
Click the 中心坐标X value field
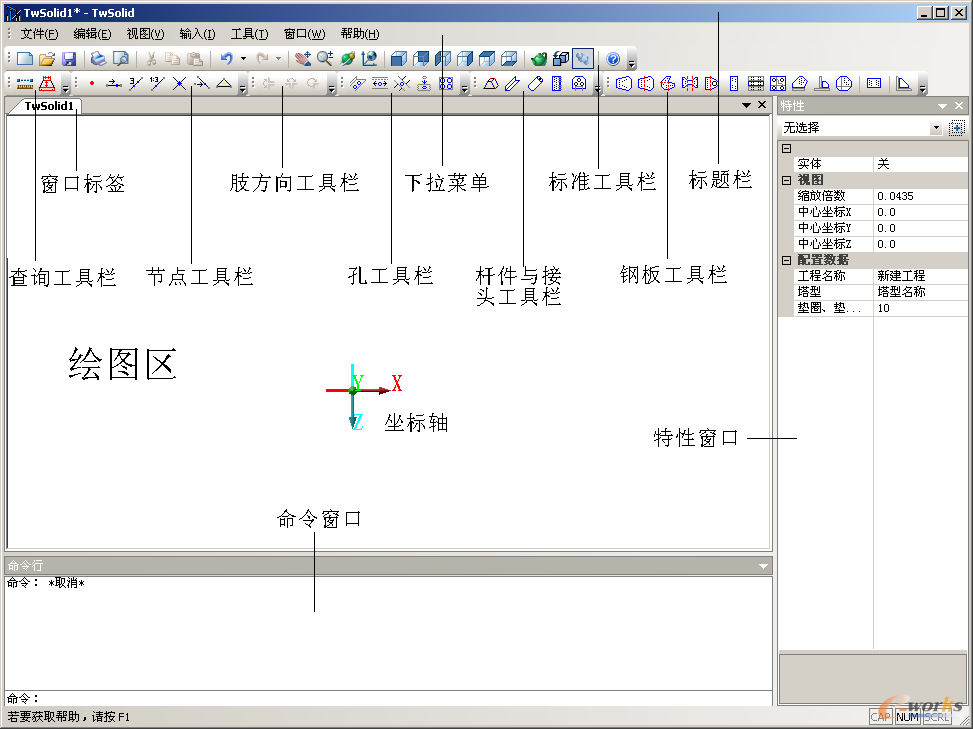point(920,212)
